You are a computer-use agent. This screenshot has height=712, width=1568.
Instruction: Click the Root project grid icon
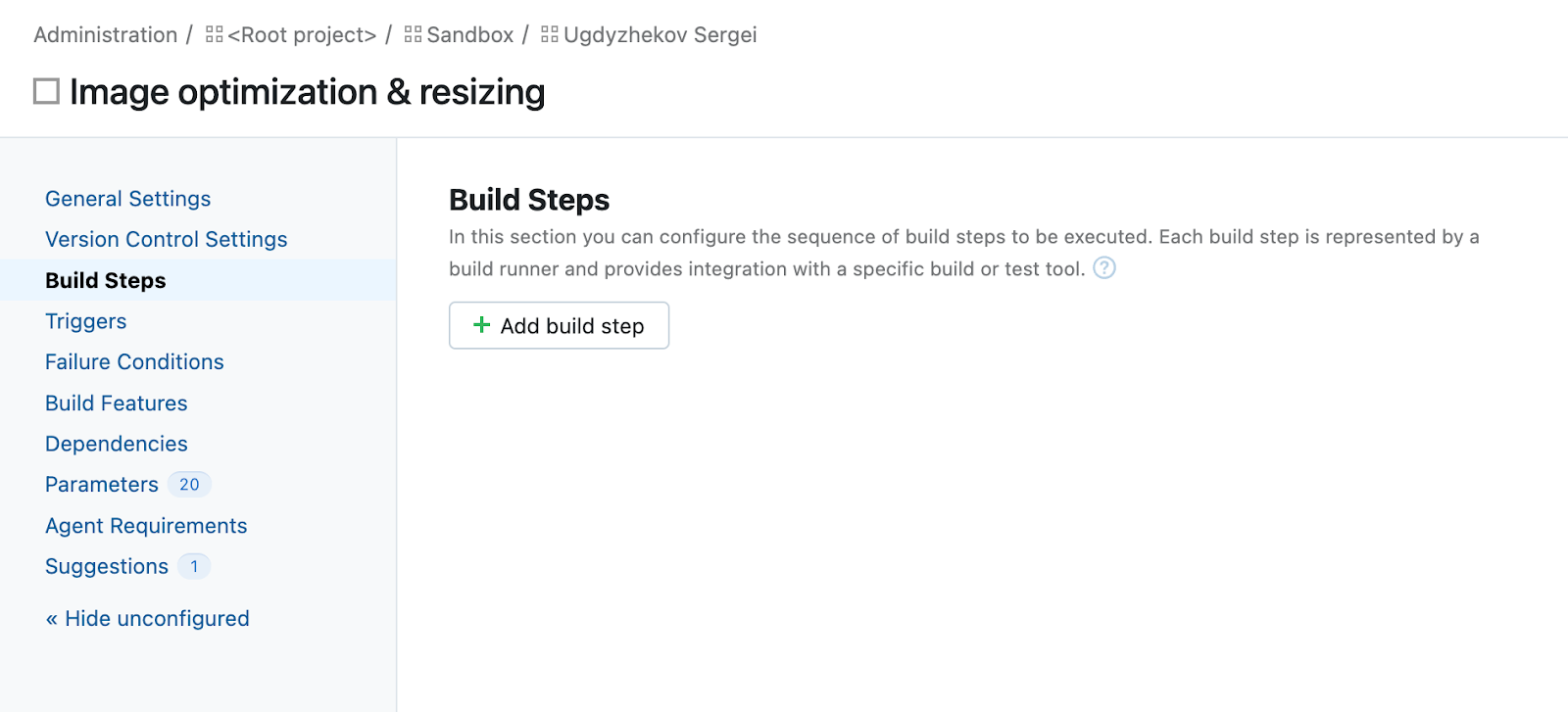coord(215,35)
